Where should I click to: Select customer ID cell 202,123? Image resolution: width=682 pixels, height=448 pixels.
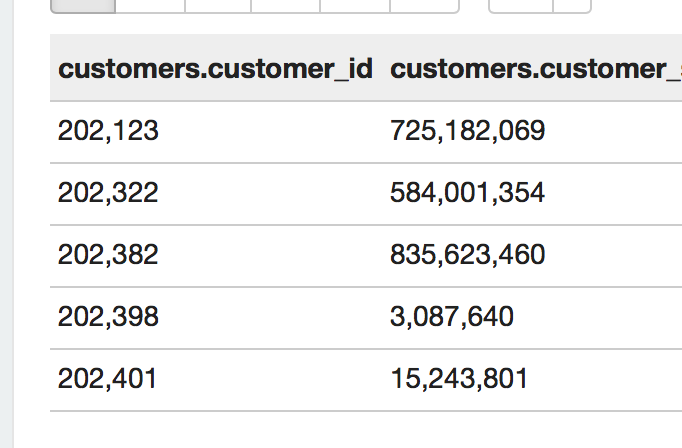coord(109,131)
